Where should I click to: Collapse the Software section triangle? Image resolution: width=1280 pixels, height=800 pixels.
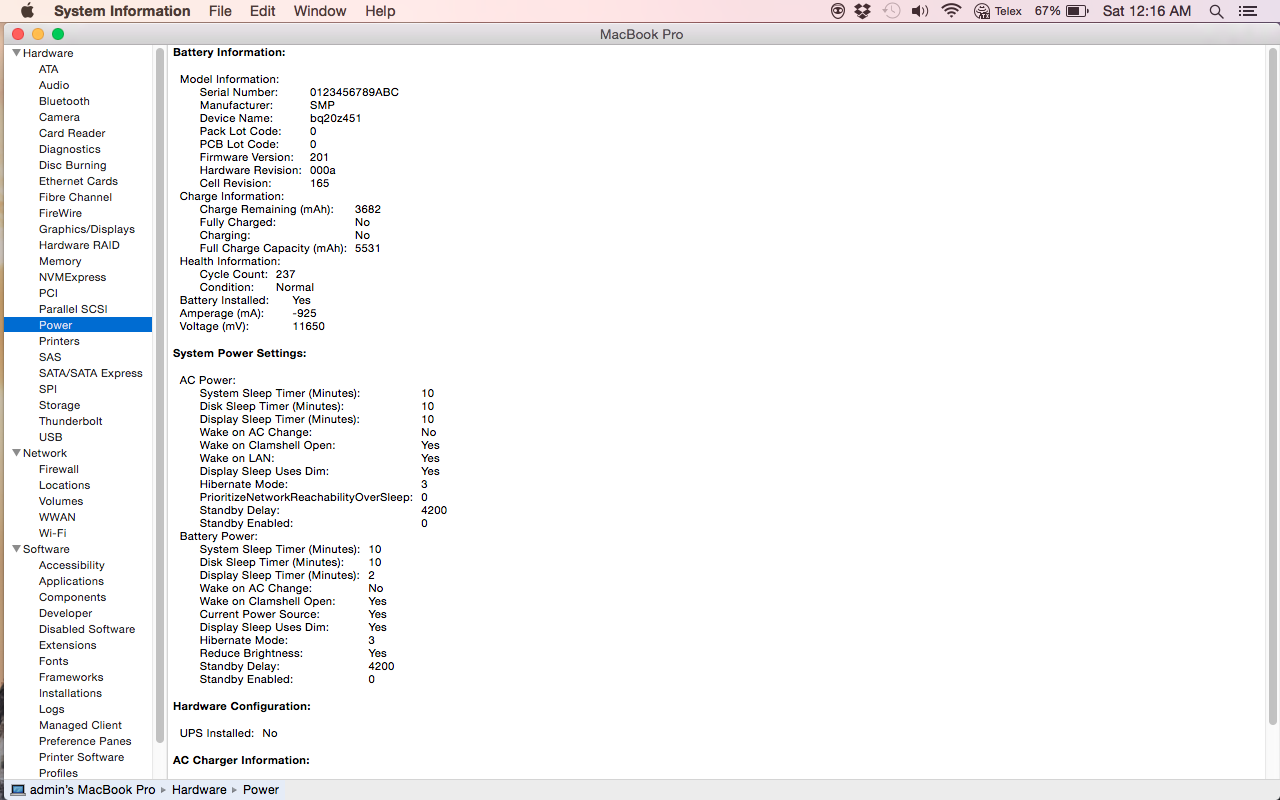[x=16, y=549]
